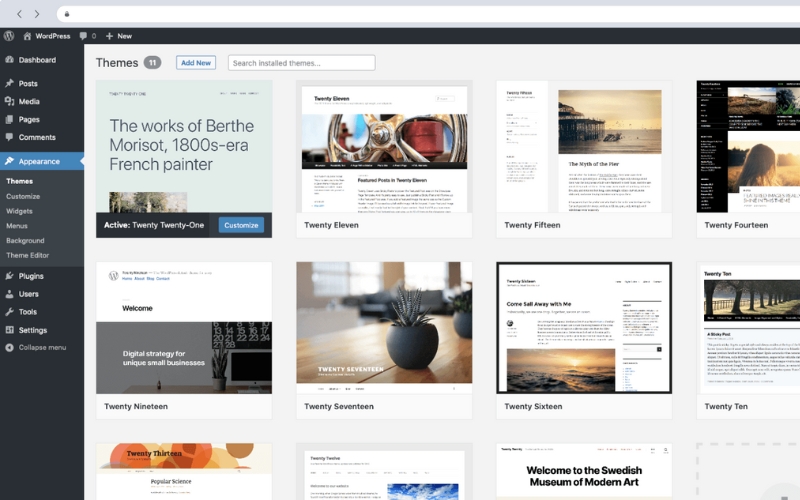
Task: Go back with browser back arrow
Action: point(19,14)
